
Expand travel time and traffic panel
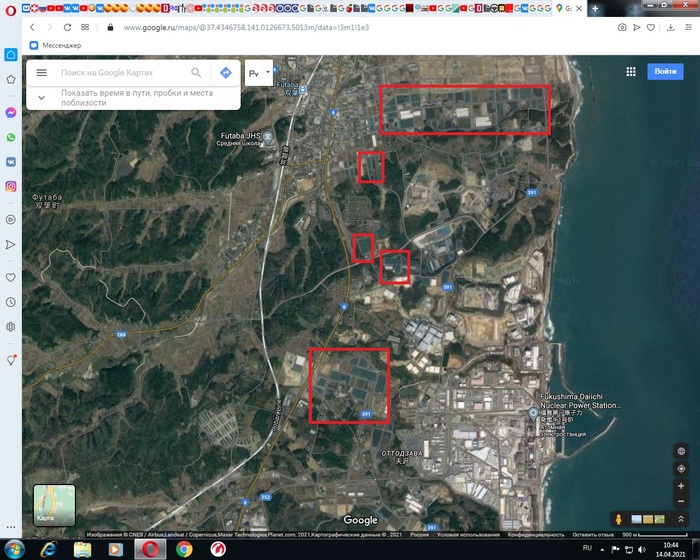[x=42, y=97]
